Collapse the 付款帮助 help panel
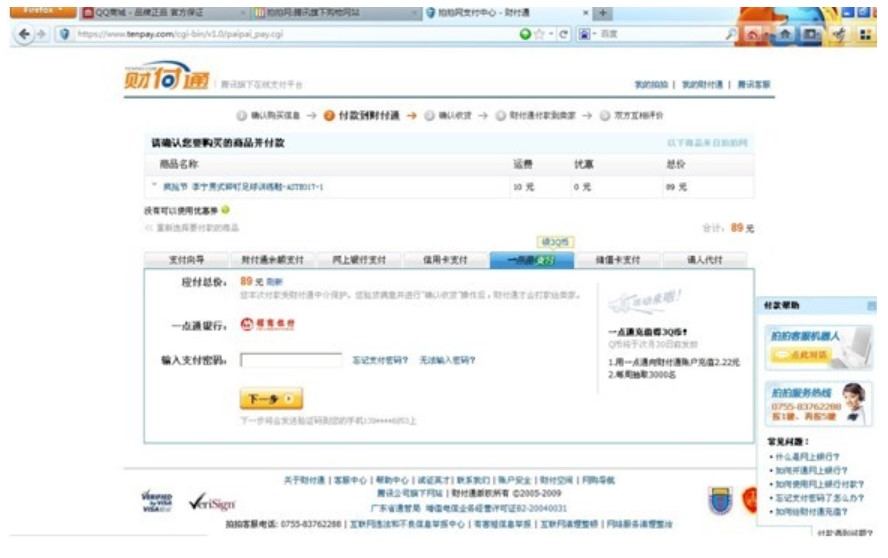Image resolution: width=888 pixels, height=558 pixels. point(872,306)
